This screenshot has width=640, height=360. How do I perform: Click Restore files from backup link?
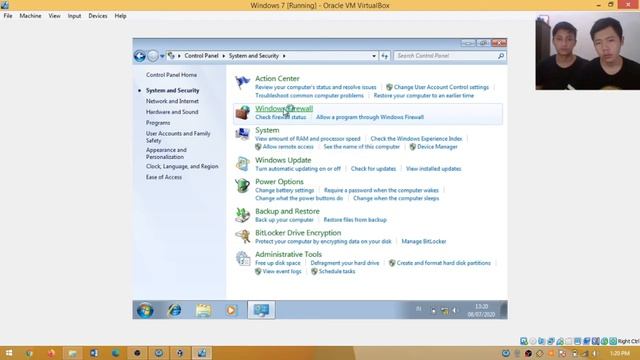[x=355, y=220]
